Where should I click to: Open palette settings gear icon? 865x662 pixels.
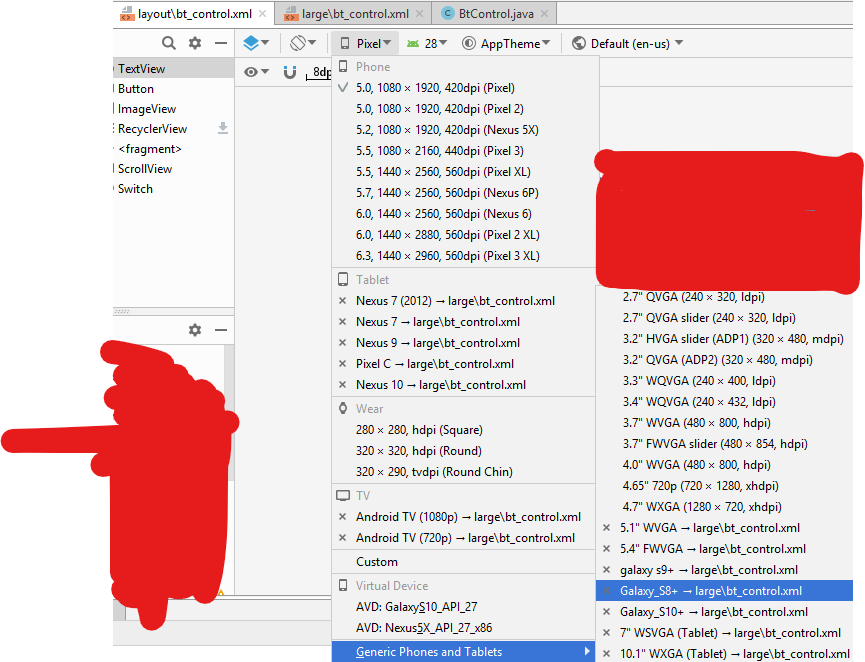pyautogui.click(x=195, y=43)
